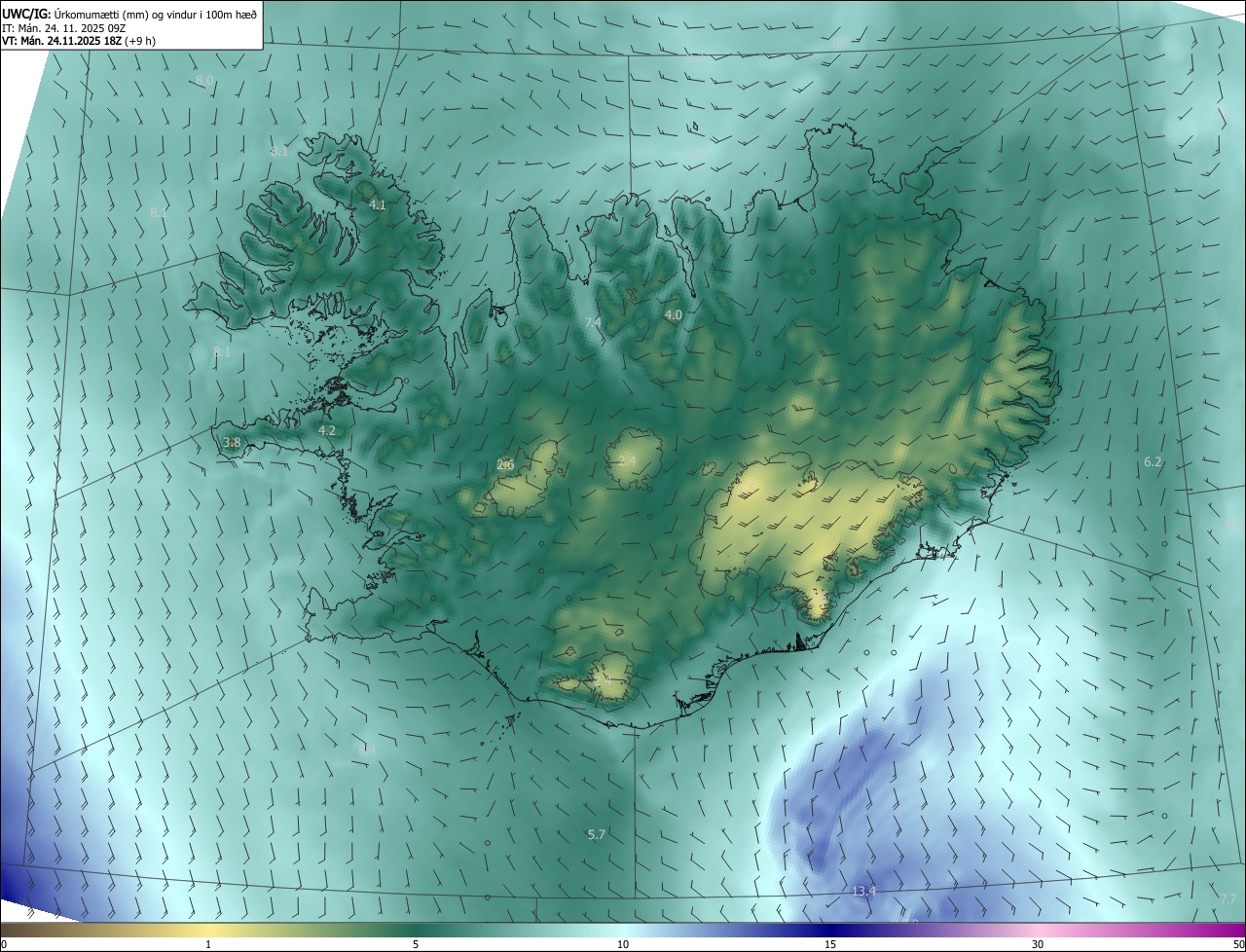The image size is (1246, 952).
Task: Click the 5.7 value south of Iceland
Action: (x=597, y=834)
